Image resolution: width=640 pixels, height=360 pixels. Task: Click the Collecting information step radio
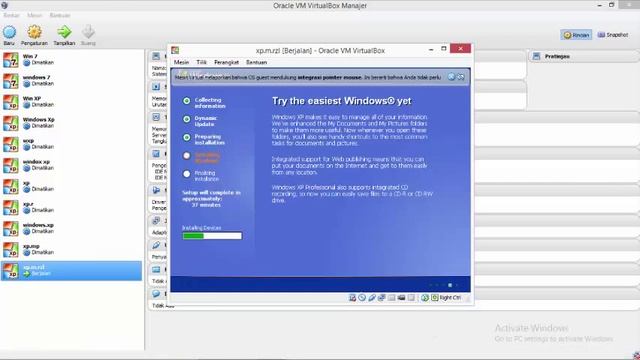[x=187, y=100]
